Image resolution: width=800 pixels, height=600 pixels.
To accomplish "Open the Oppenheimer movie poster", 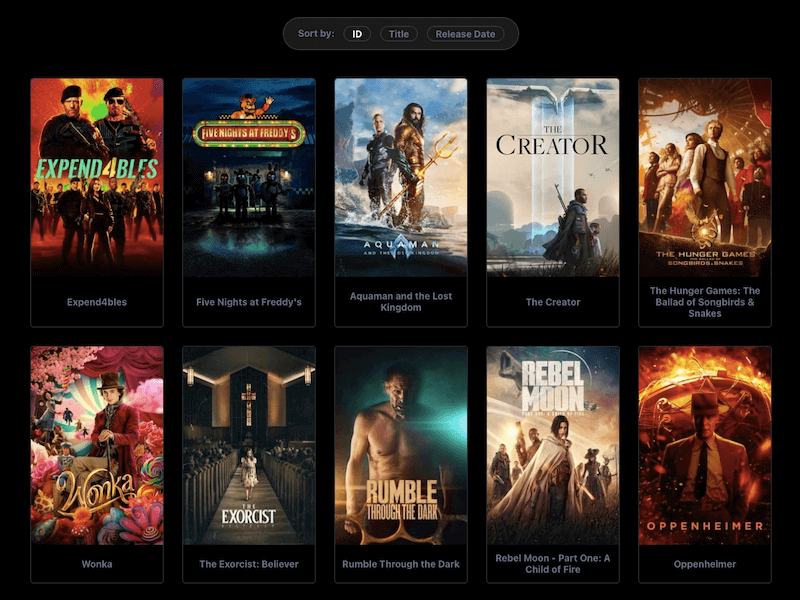I will [x=705, y=446].
